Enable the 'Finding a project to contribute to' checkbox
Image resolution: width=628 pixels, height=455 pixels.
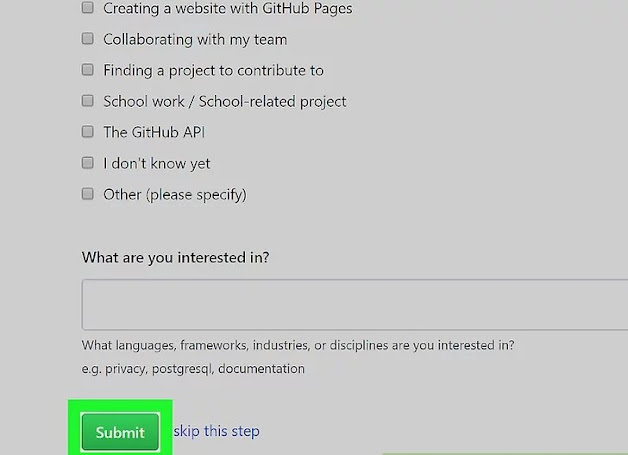point(88,70)
